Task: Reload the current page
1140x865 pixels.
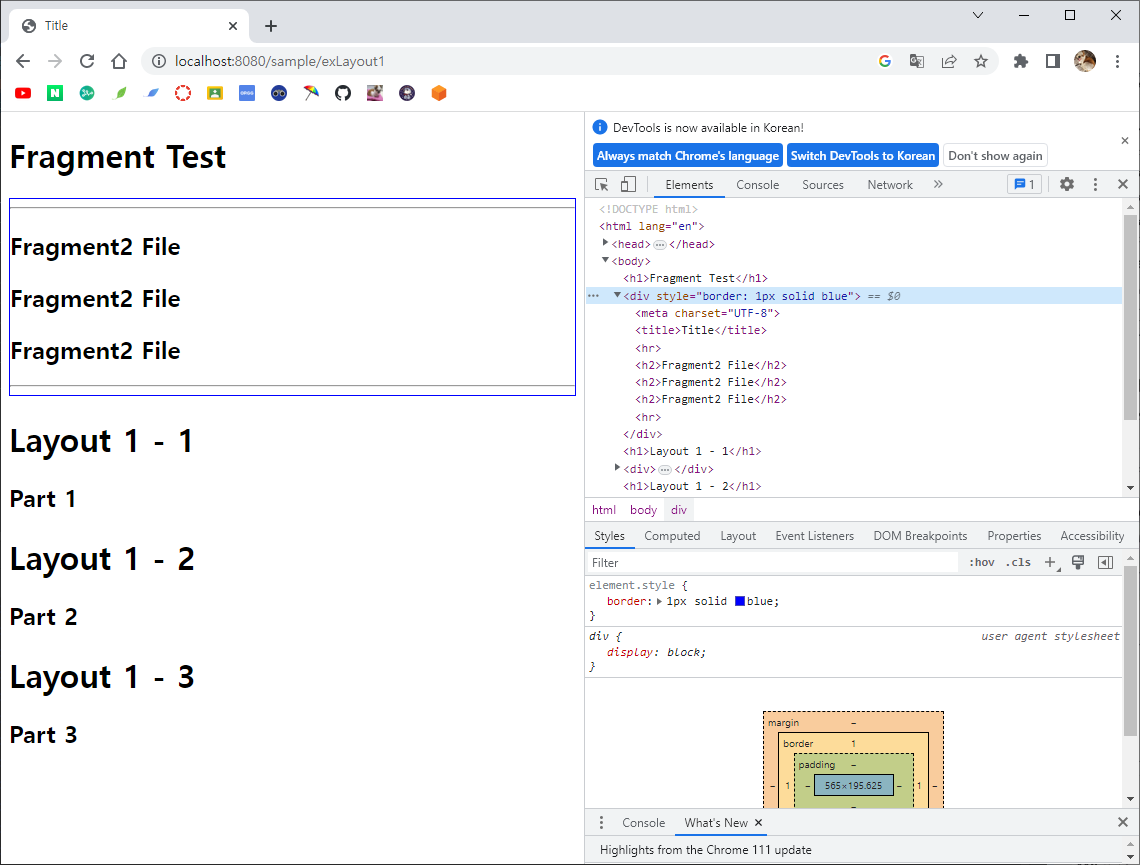Action: coord(87,61)
